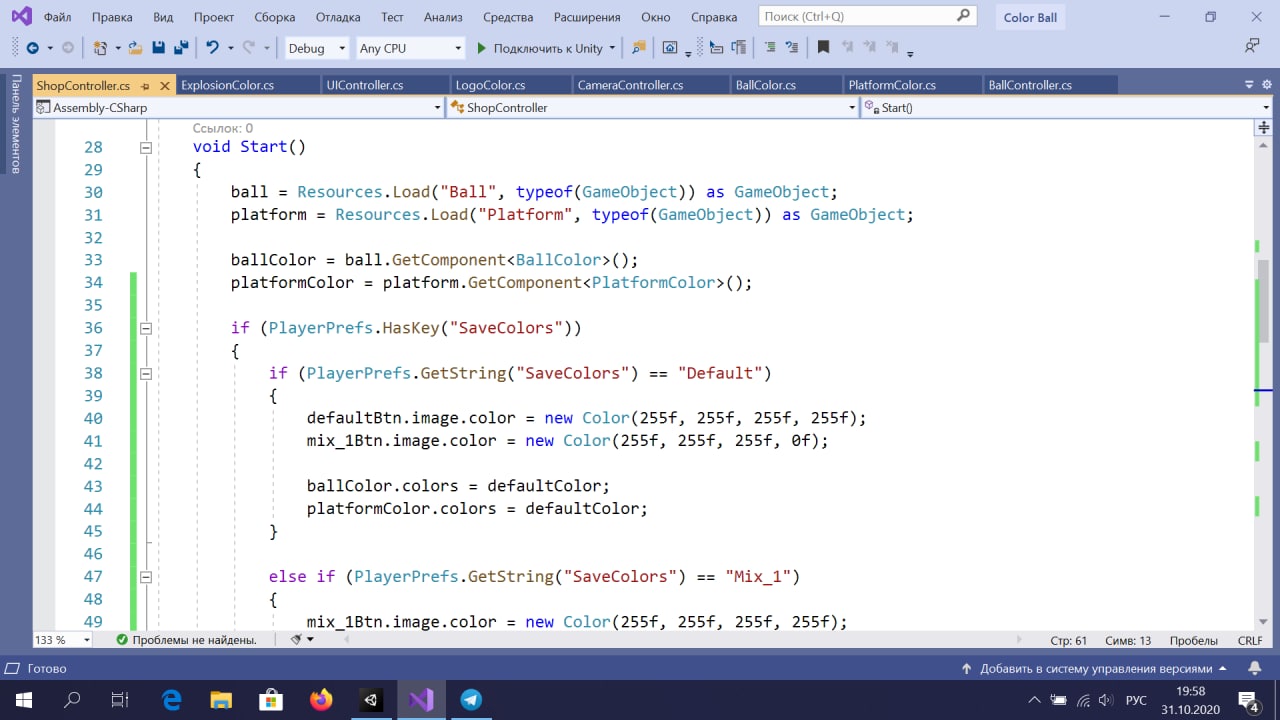
Task: Click the Пробелы indentation indicator
Action: tap(1193, 640)
